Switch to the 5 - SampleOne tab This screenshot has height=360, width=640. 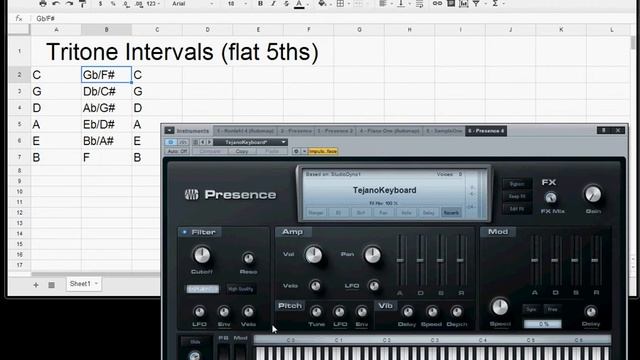coord(444,131)
